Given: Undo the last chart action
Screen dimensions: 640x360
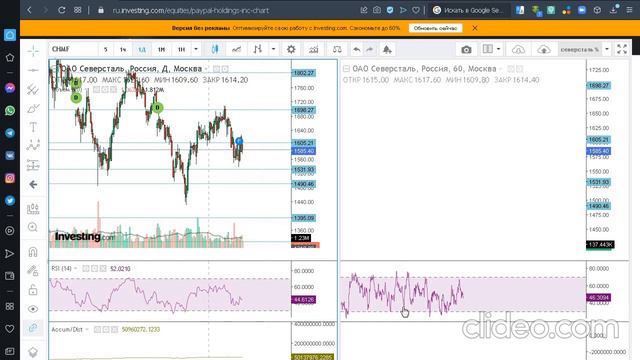Looking at the screenshot, I should point(357,49).
